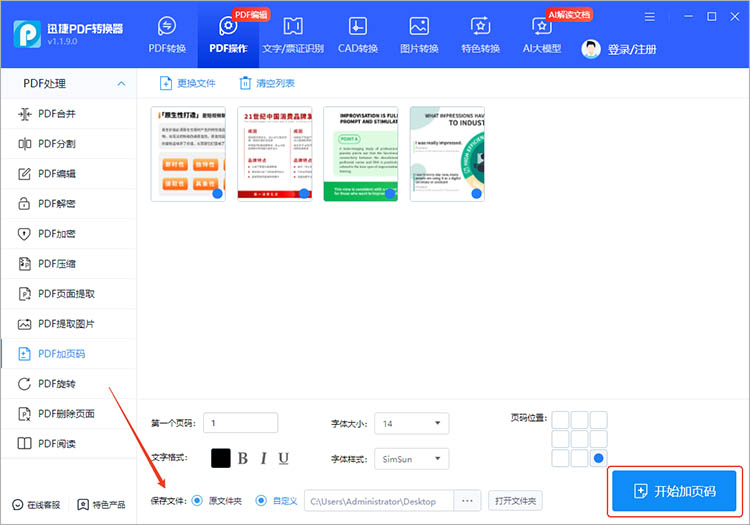Select PDF加密 in the sidebar
Image resolution: width=750 pixels, height=525 pixels.
point(68,234)
